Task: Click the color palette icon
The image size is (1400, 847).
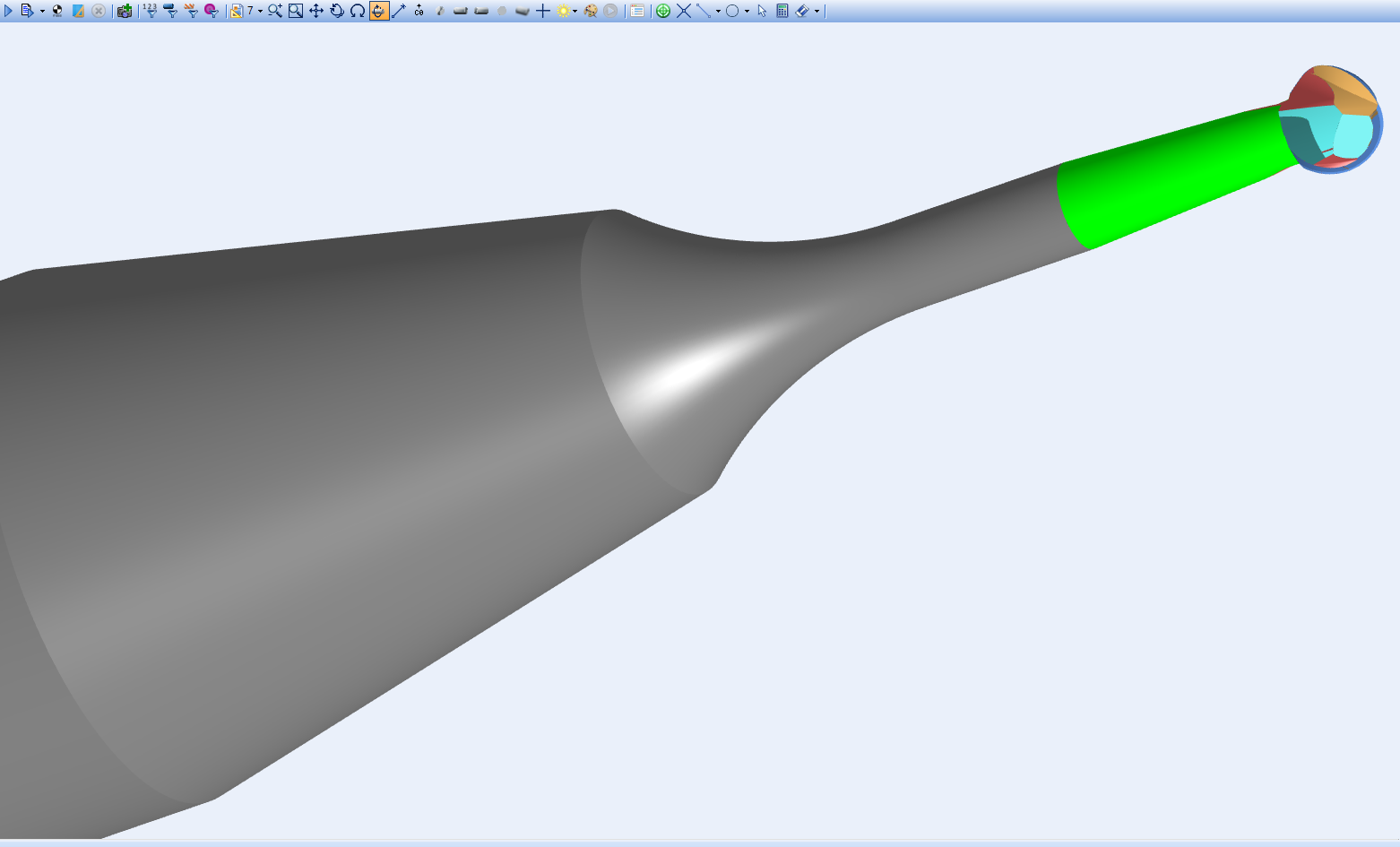Action: [x=591, y=11]
